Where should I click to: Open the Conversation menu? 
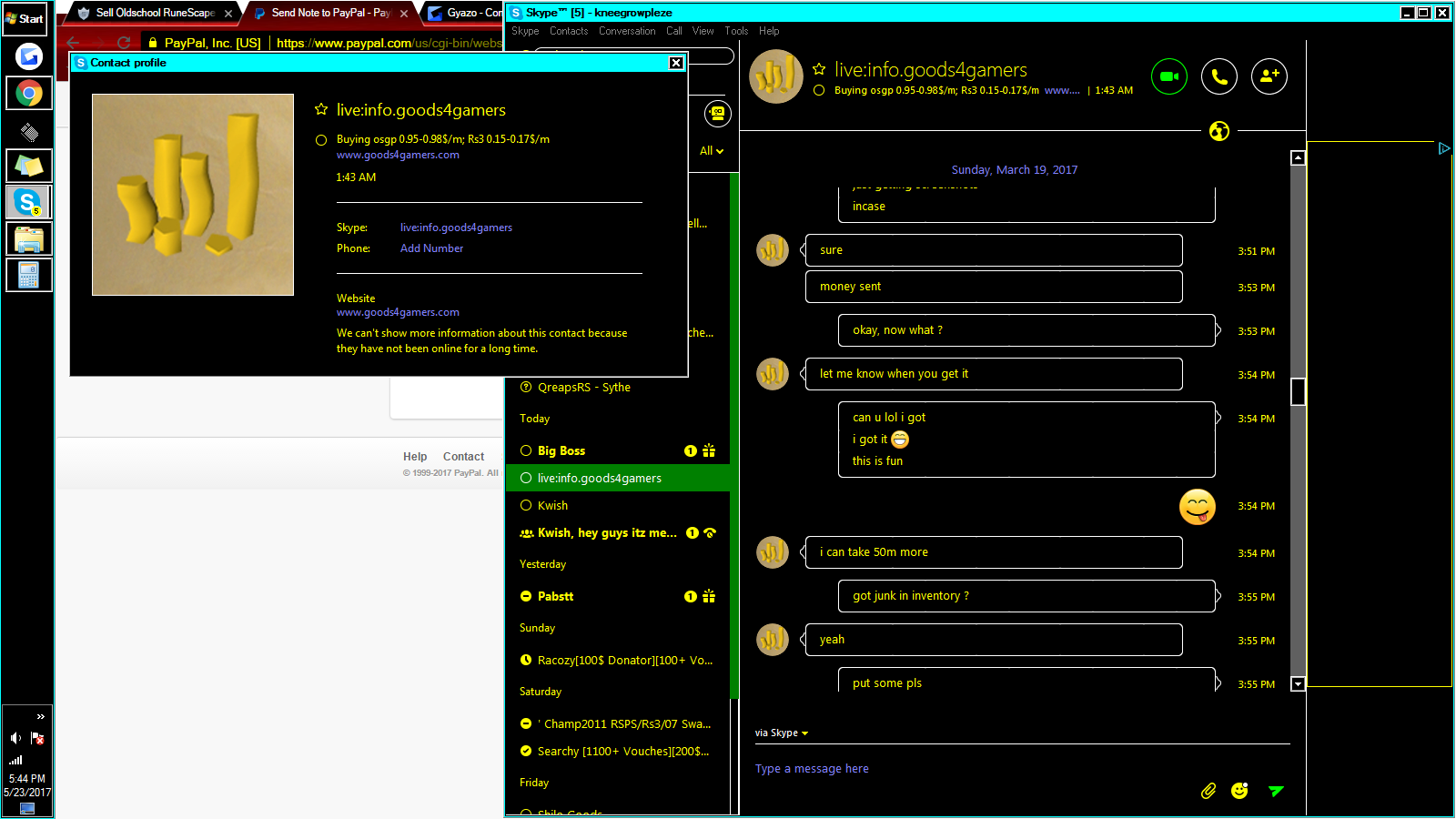[627, 31]
